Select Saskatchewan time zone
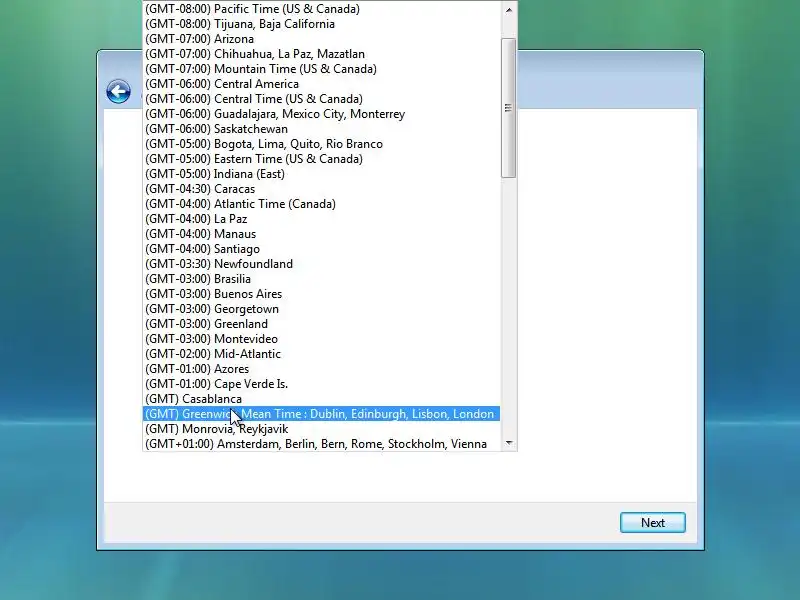800x600 pixels. (x=321, y=129)
